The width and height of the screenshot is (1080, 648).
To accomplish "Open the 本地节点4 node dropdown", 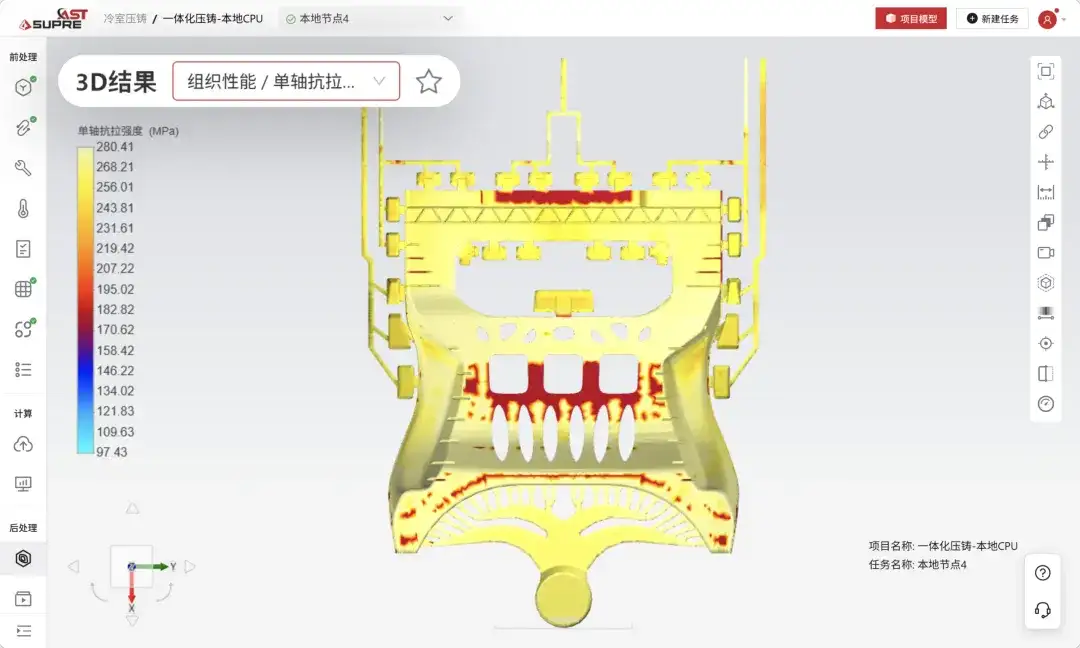I will coord(370,19).
